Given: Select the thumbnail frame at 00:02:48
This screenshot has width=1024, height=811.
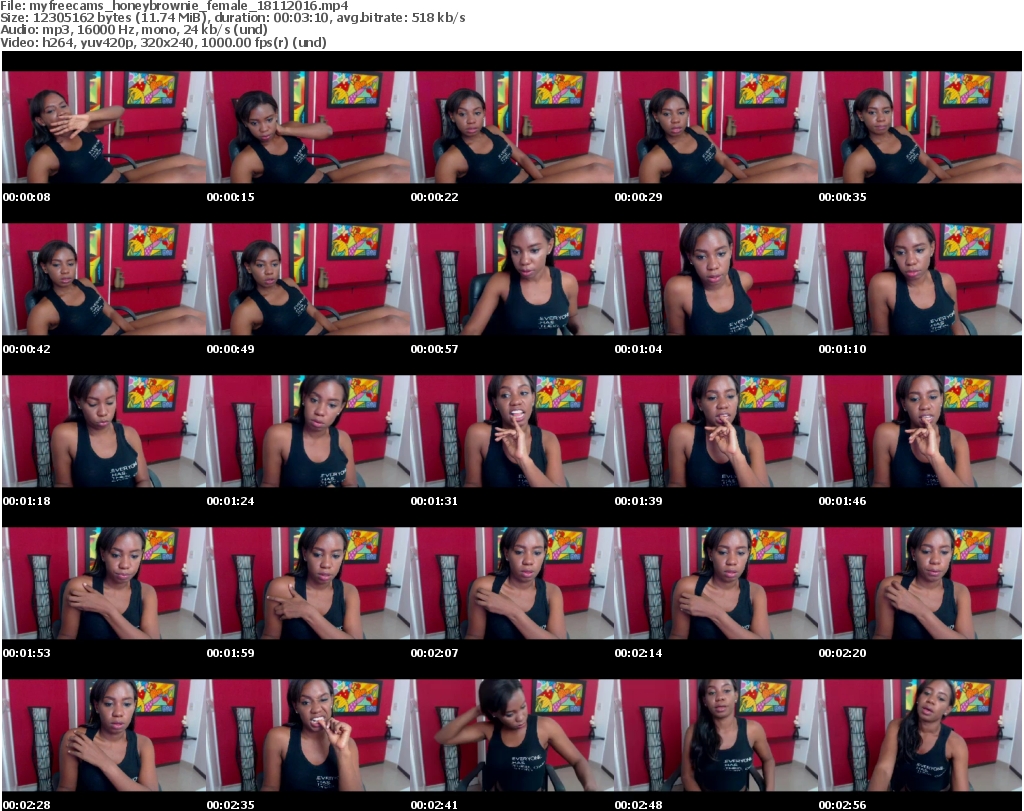Looking at the screenshot, I should [x=716, y=735].
